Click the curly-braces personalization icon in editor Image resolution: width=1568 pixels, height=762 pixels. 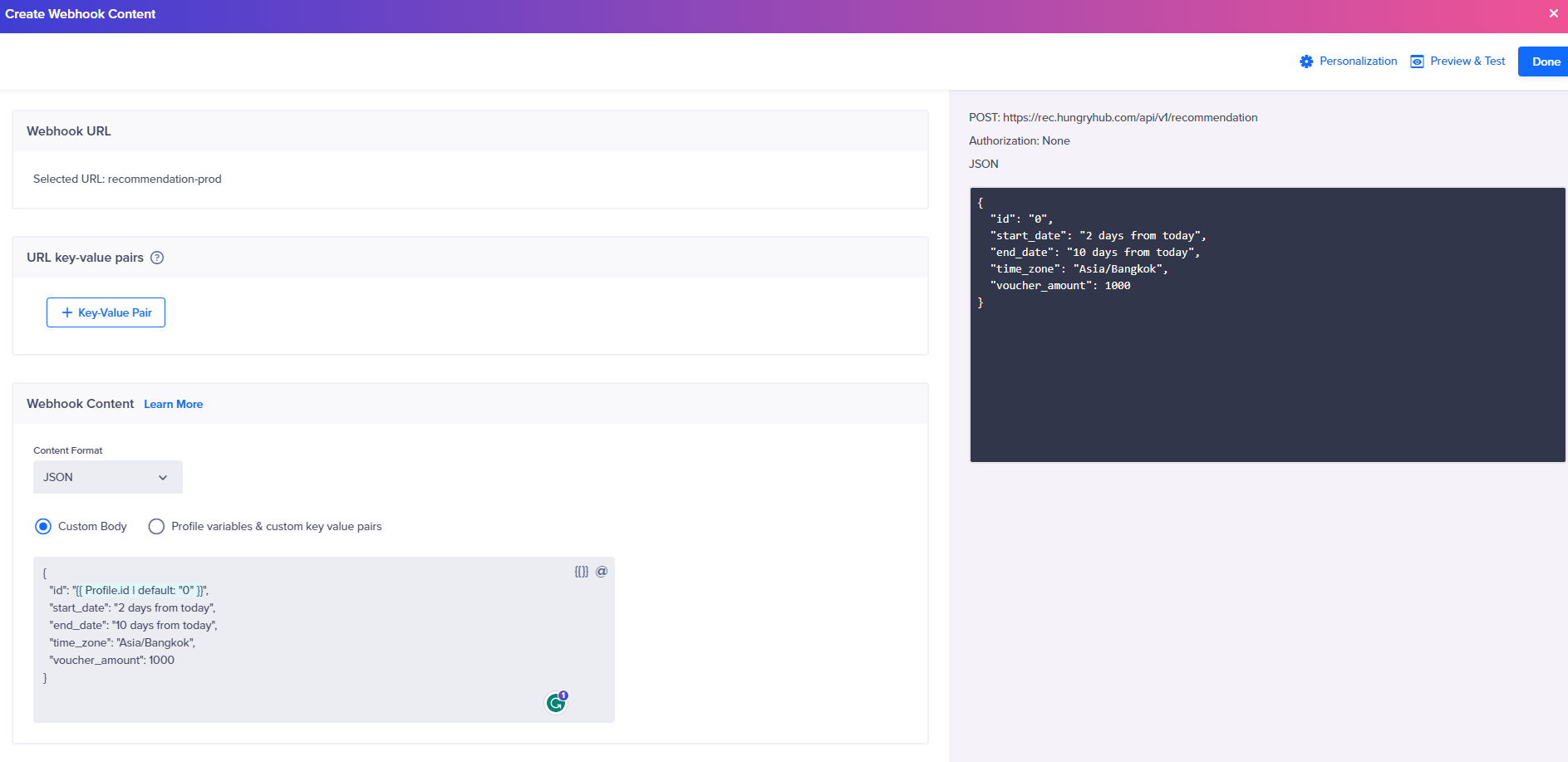(582, 572)
